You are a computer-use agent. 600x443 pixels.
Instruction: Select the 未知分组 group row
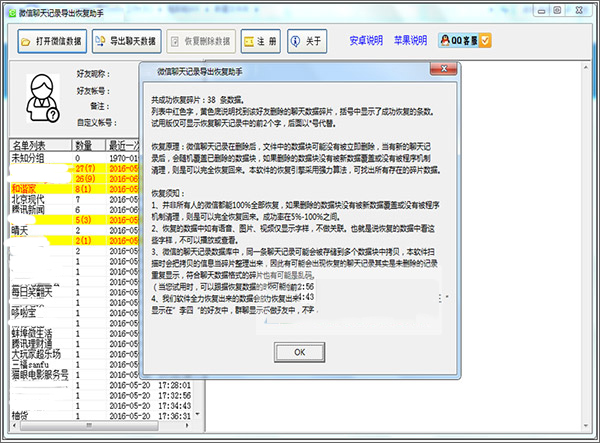75,158
